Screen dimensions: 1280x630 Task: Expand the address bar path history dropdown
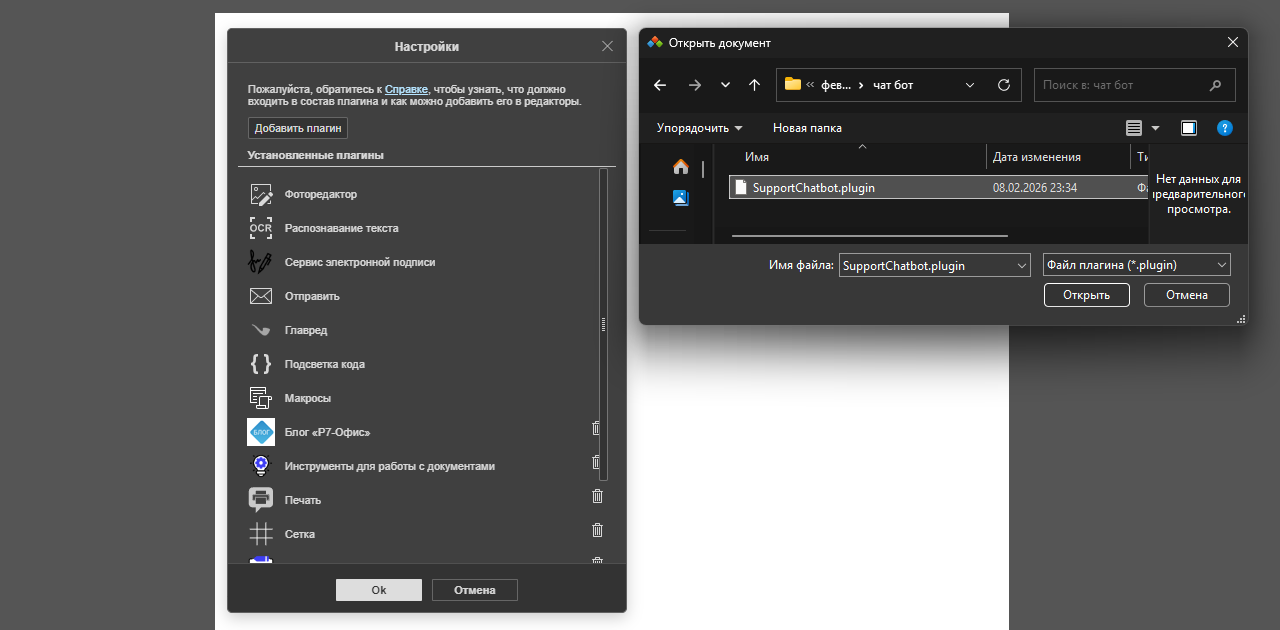pyautogui.click(x=970, y=85)
